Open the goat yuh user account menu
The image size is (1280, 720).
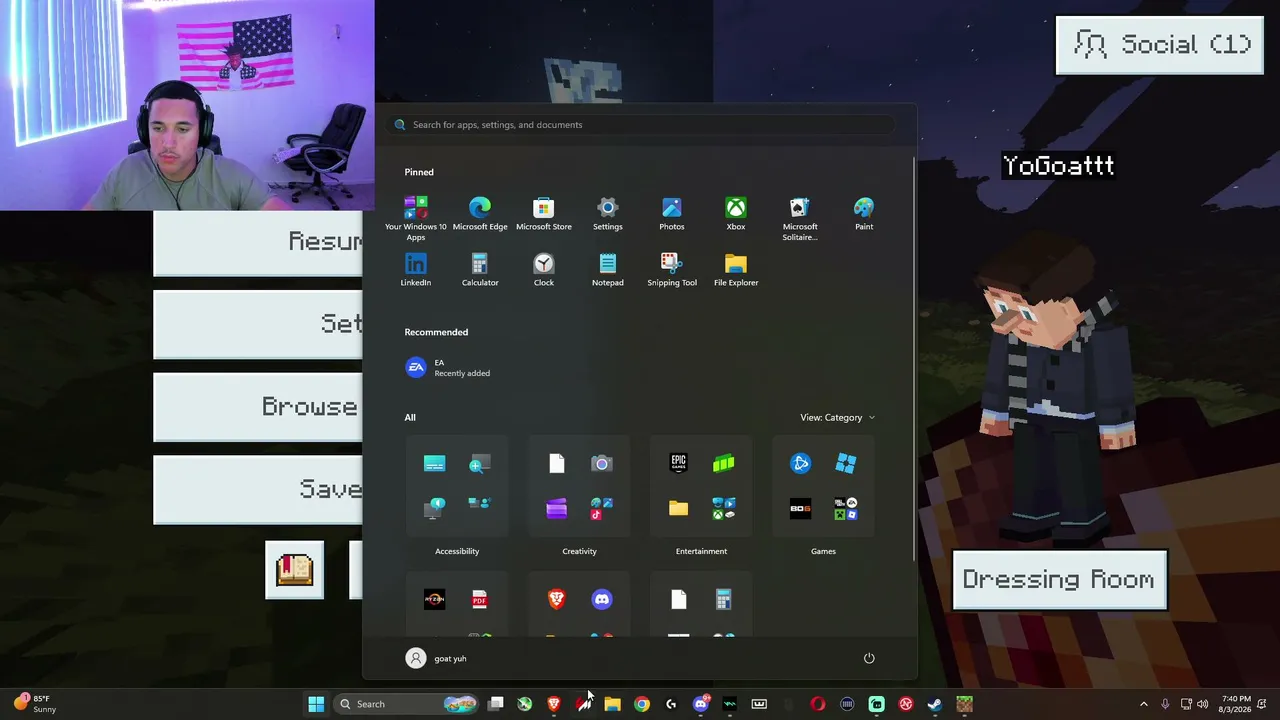click(x=436, y=658)
